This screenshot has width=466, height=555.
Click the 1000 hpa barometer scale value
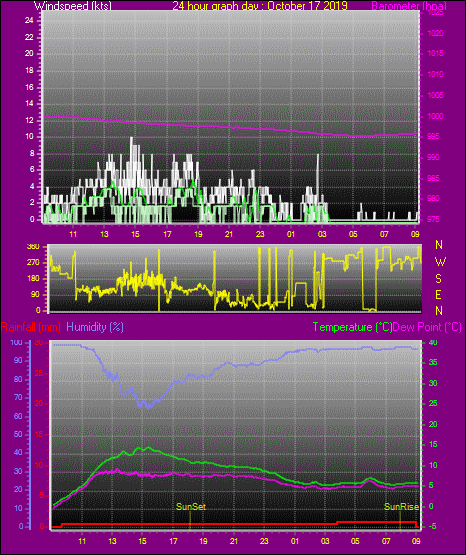click(x=435, y=116)
